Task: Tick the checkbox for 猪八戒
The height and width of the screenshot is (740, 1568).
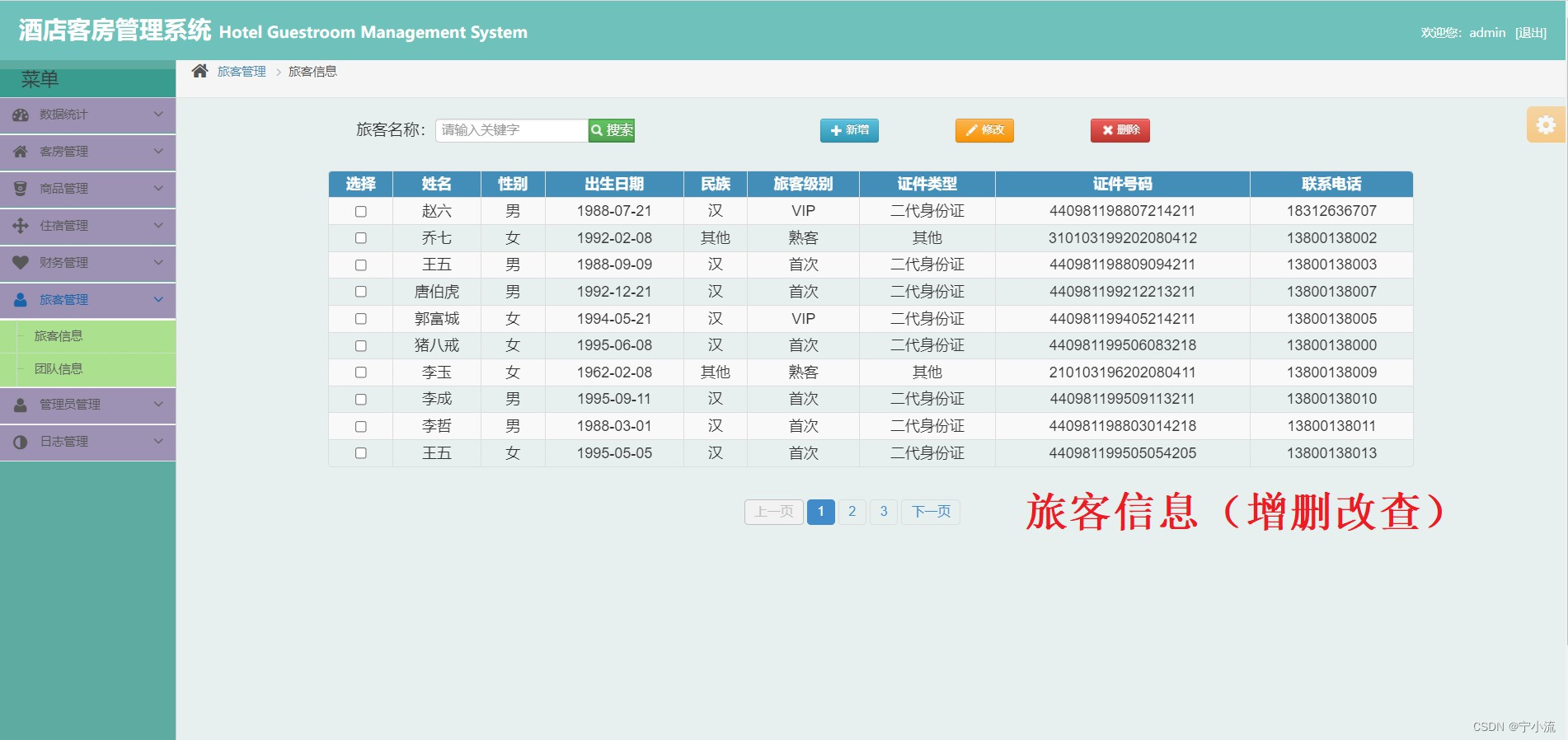Action: coord(360,346)
